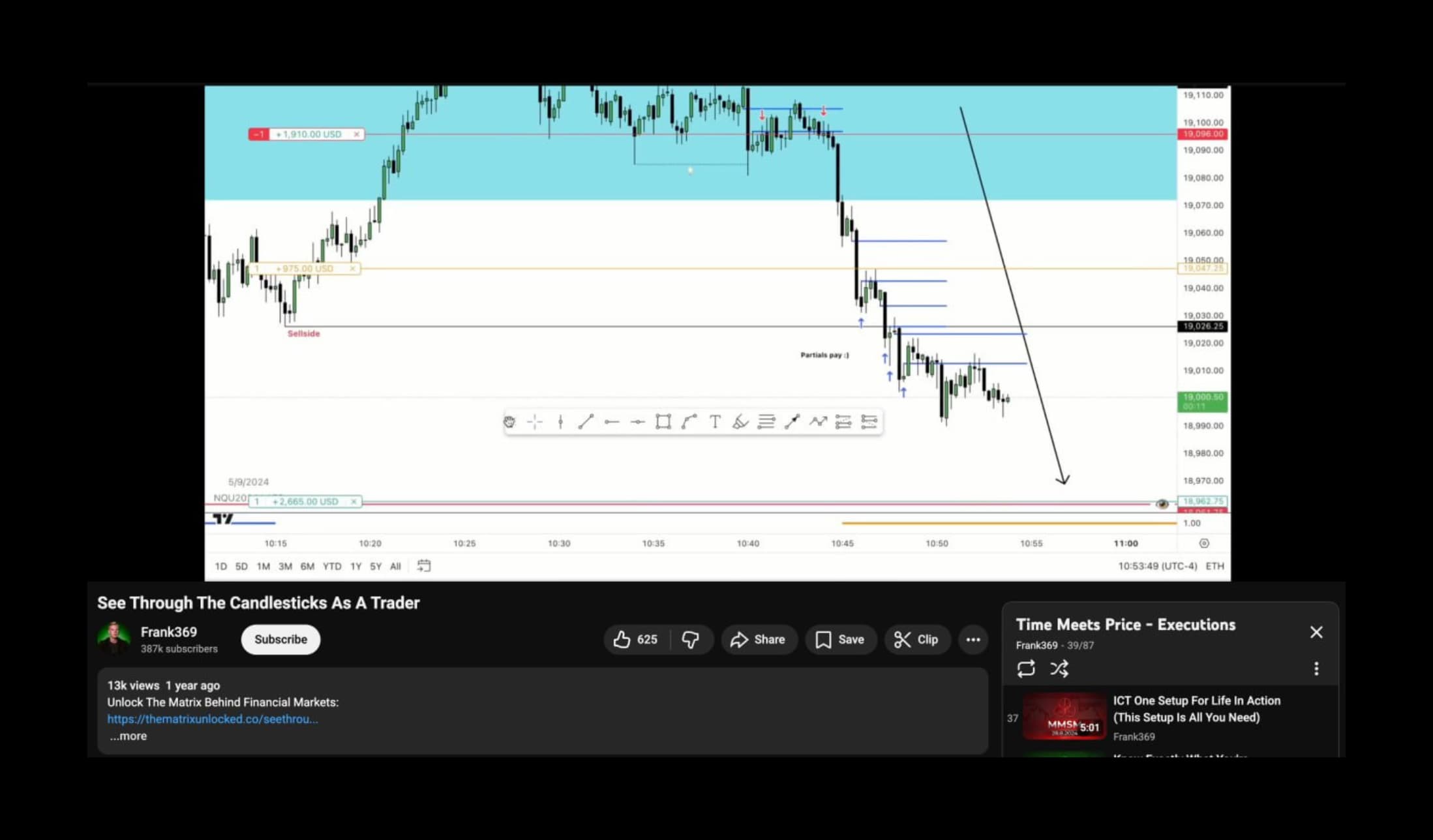1433x840 pixels.
Task: Toggle playlist loop mode
Action: (1025, 668)
